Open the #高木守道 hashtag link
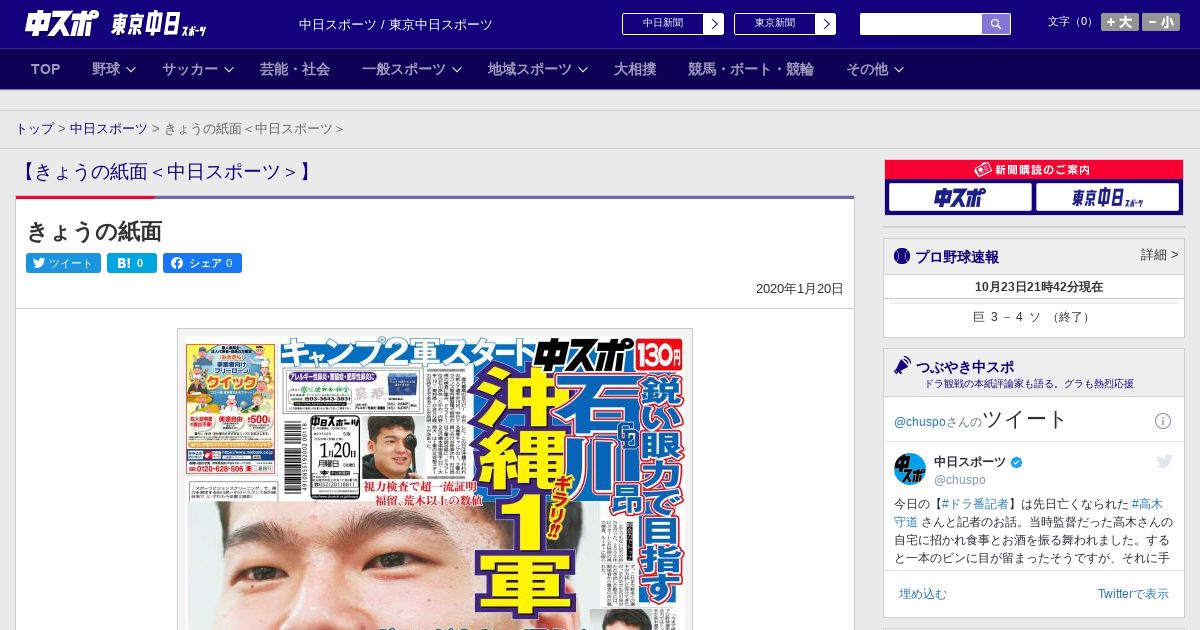The width and height of the screenshot is (1200, 630). (x=1147, y=504)
